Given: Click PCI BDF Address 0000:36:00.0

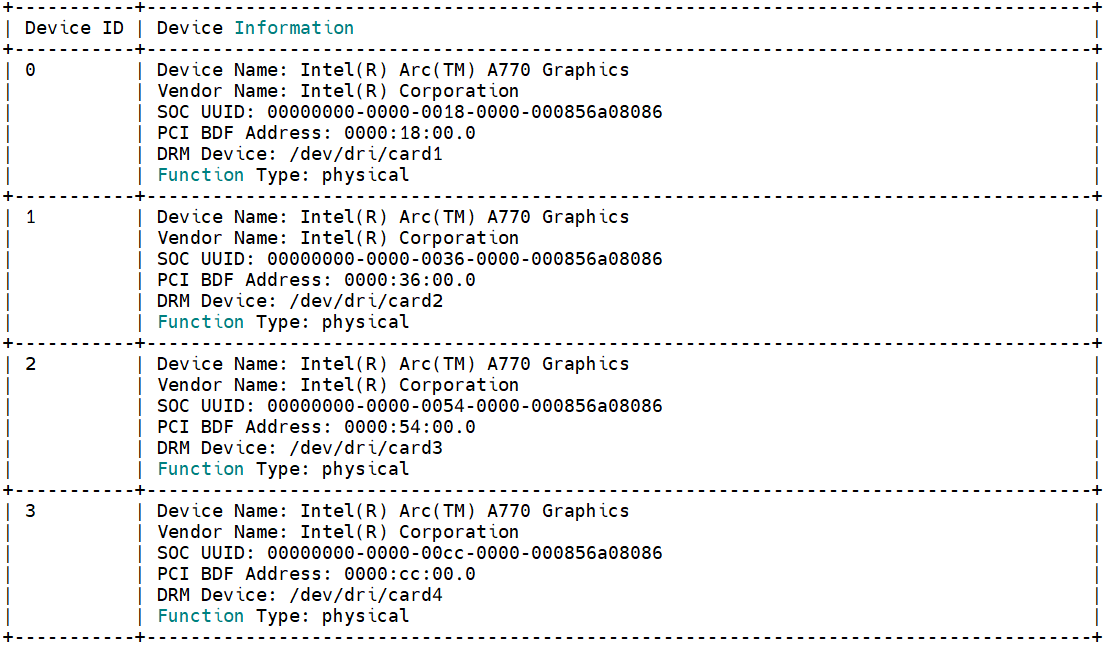Looking at the screenshot, I should point(409,280).
